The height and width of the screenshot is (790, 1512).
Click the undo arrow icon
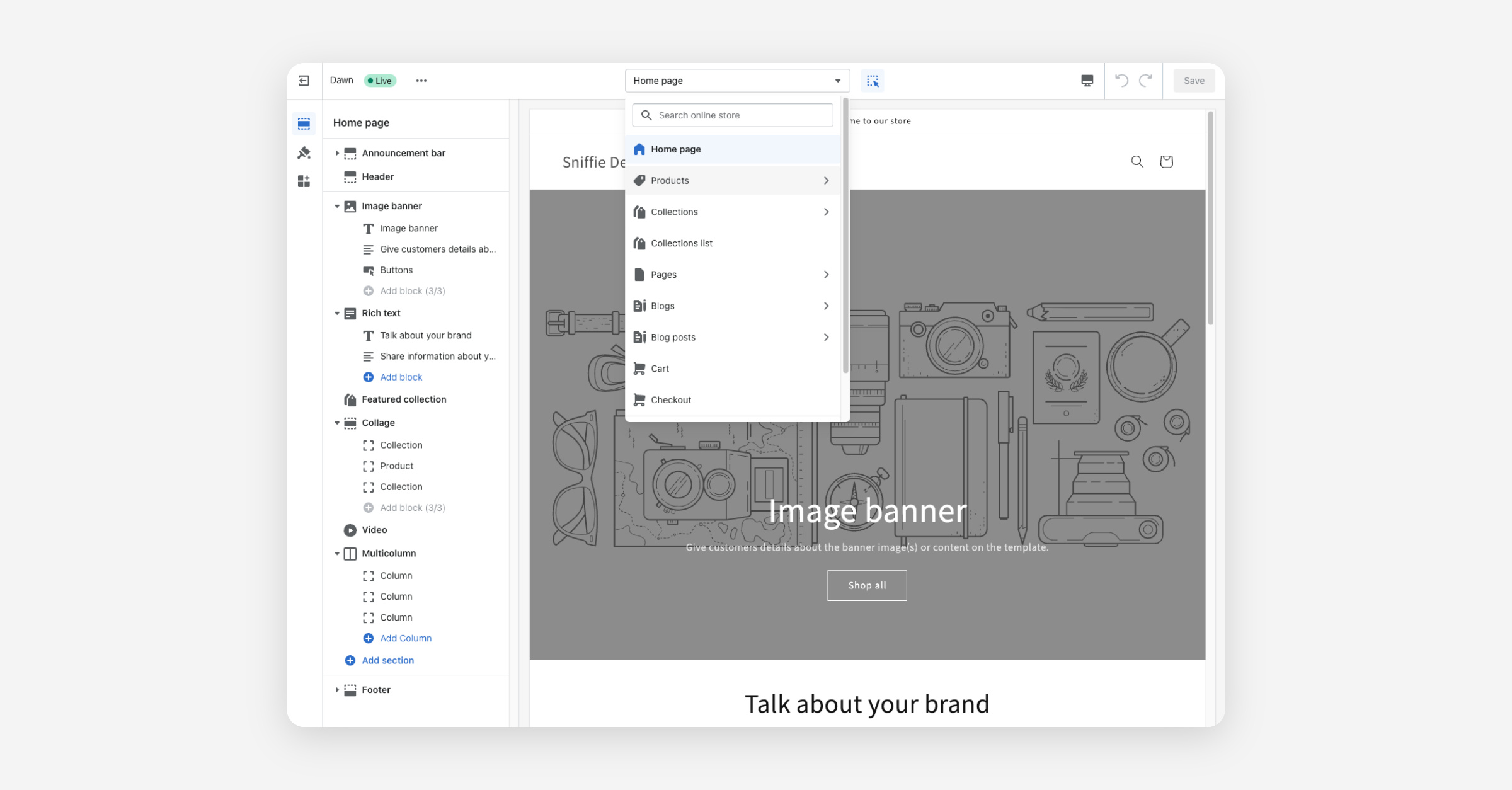(1121, 80)
